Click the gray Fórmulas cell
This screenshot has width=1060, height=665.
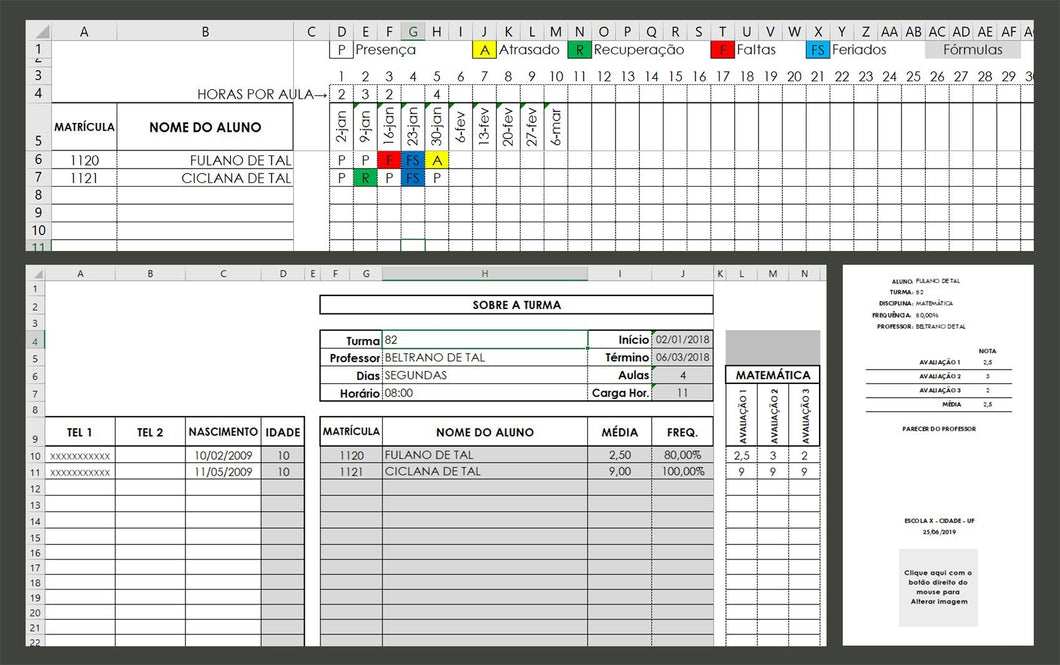click(972, 49)
